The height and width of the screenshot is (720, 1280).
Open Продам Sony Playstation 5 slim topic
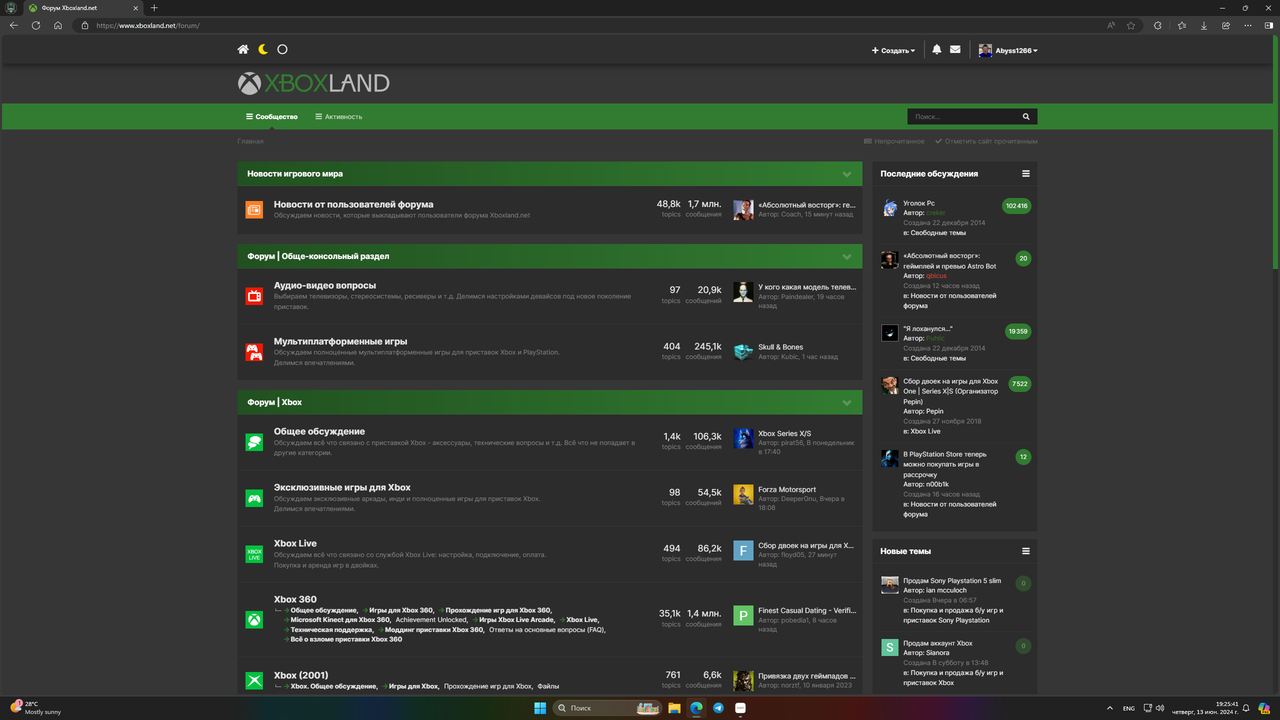click(952, 581)
